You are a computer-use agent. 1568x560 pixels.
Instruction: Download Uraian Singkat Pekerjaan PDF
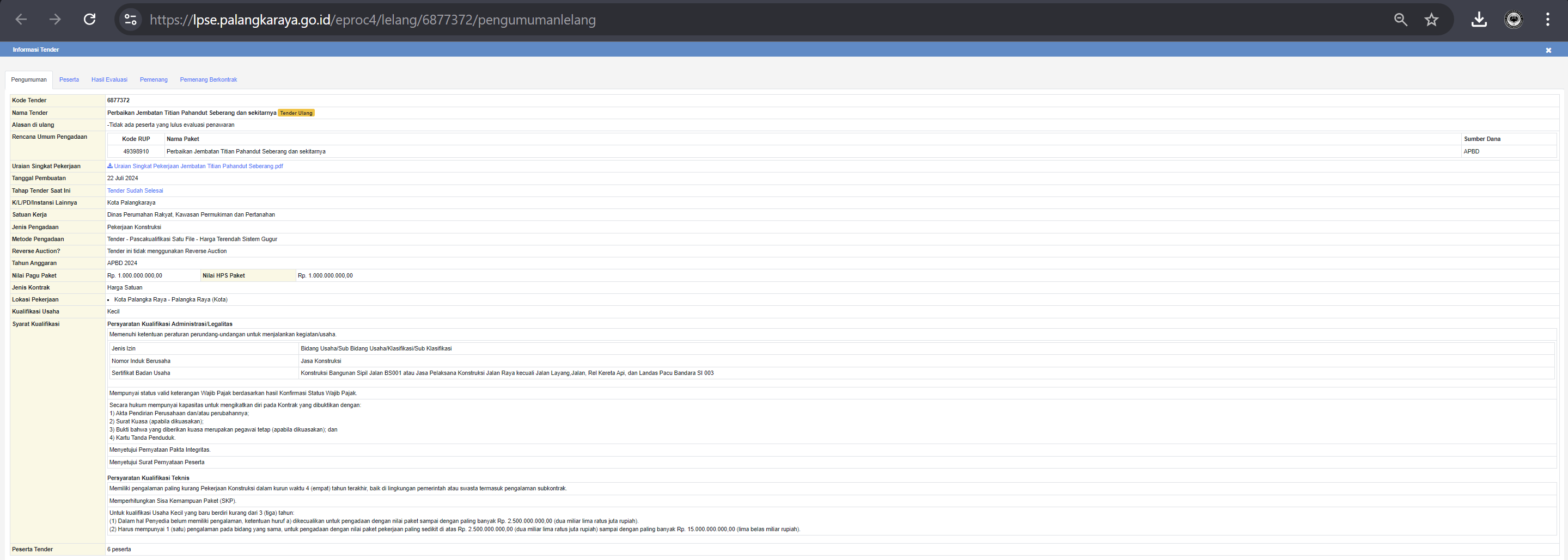(197, 166)
